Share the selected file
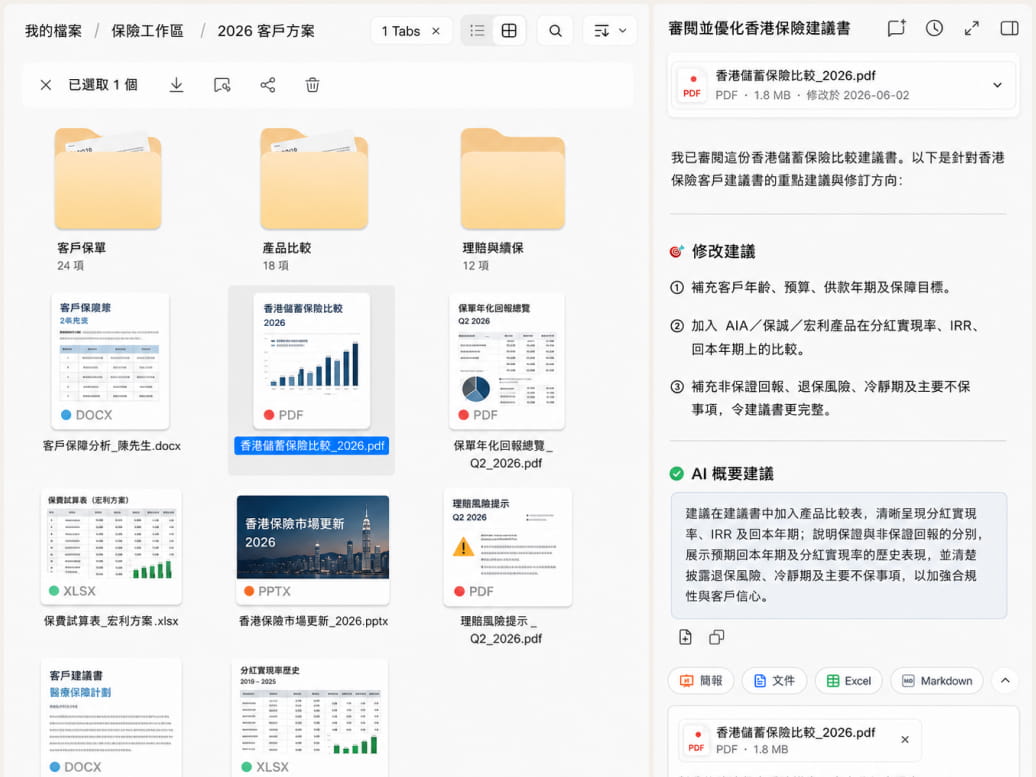Screen dimensions: 1036x777 point(268,85)
